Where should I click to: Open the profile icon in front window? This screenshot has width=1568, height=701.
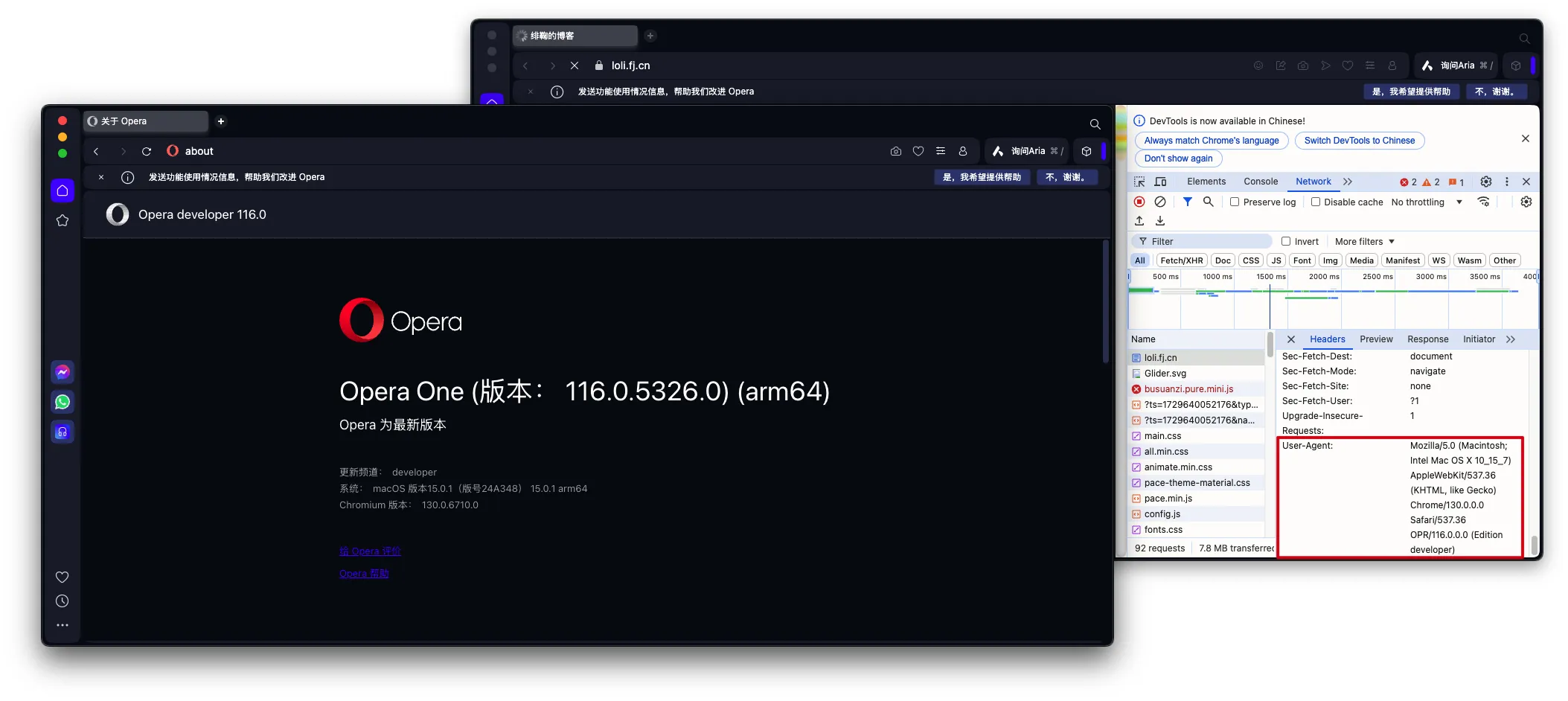pyautogui.click(x=963, y=151)
